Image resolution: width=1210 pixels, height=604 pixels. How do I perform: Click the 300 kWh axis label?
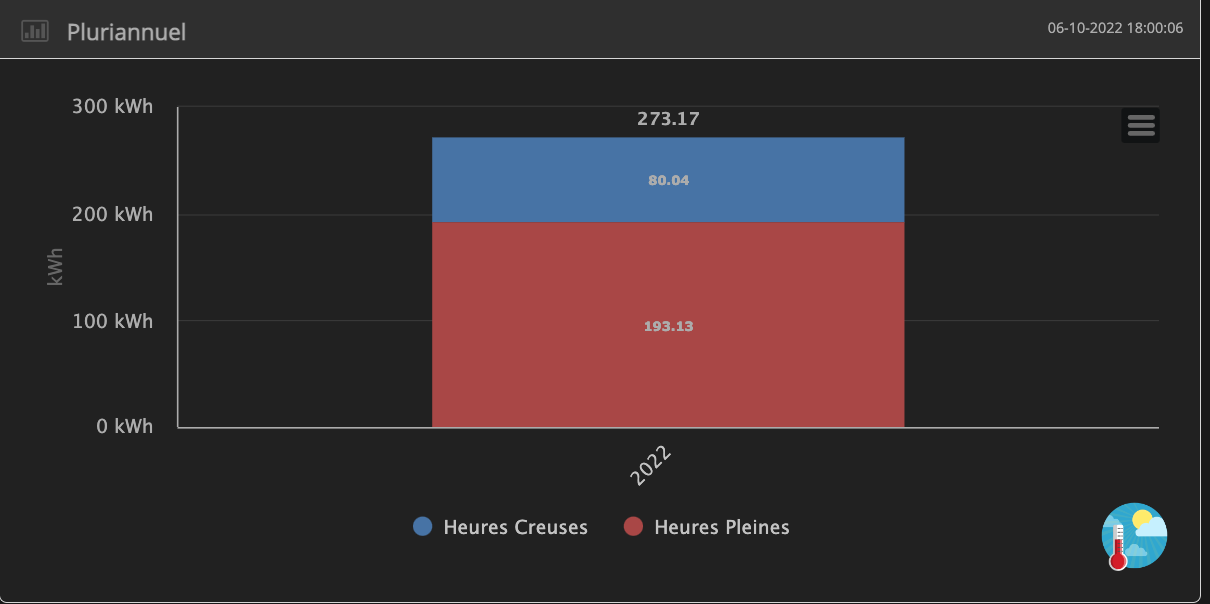point(112,107)
